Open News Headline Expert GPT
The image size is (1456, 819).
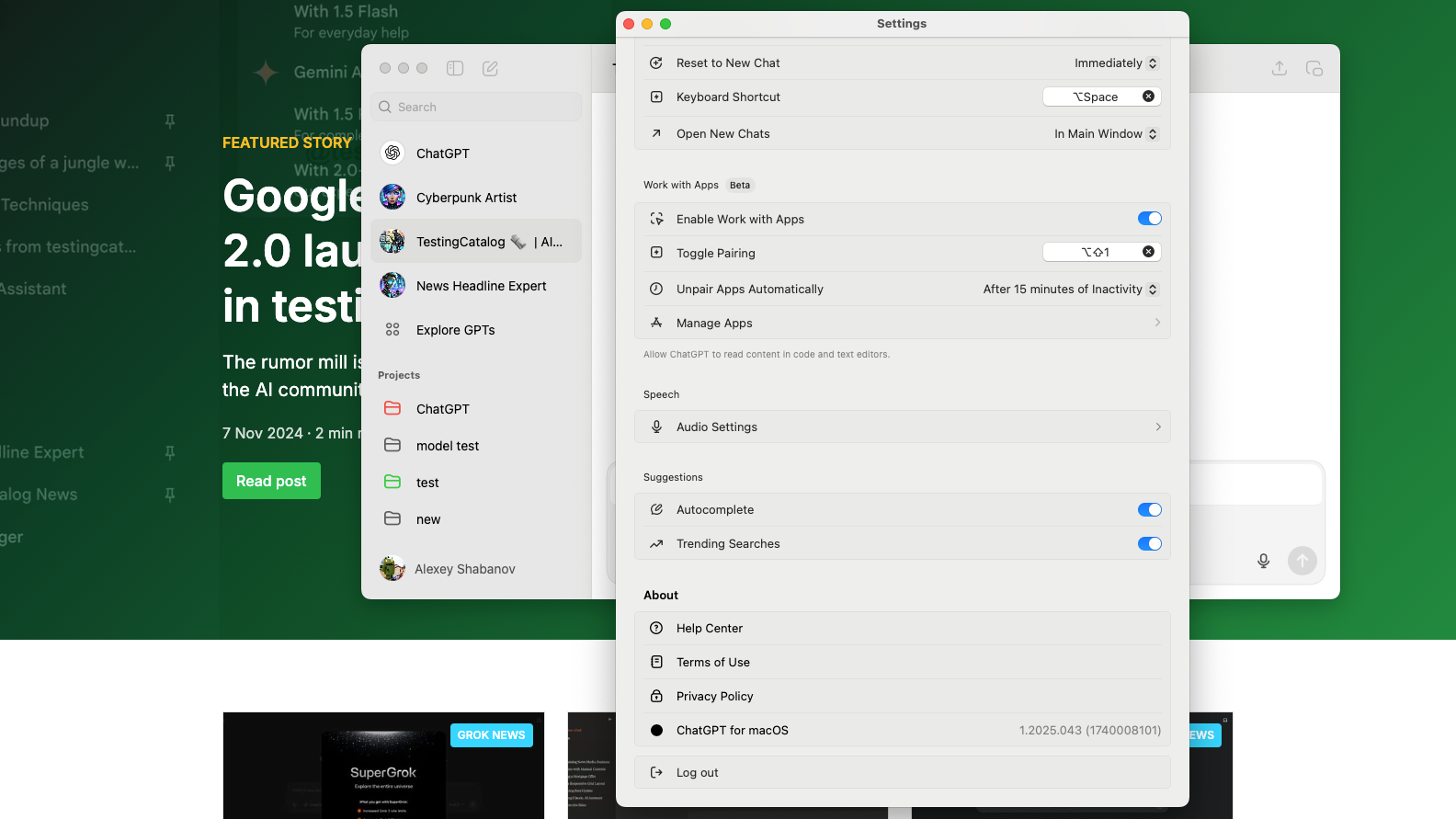coord(476,286)
